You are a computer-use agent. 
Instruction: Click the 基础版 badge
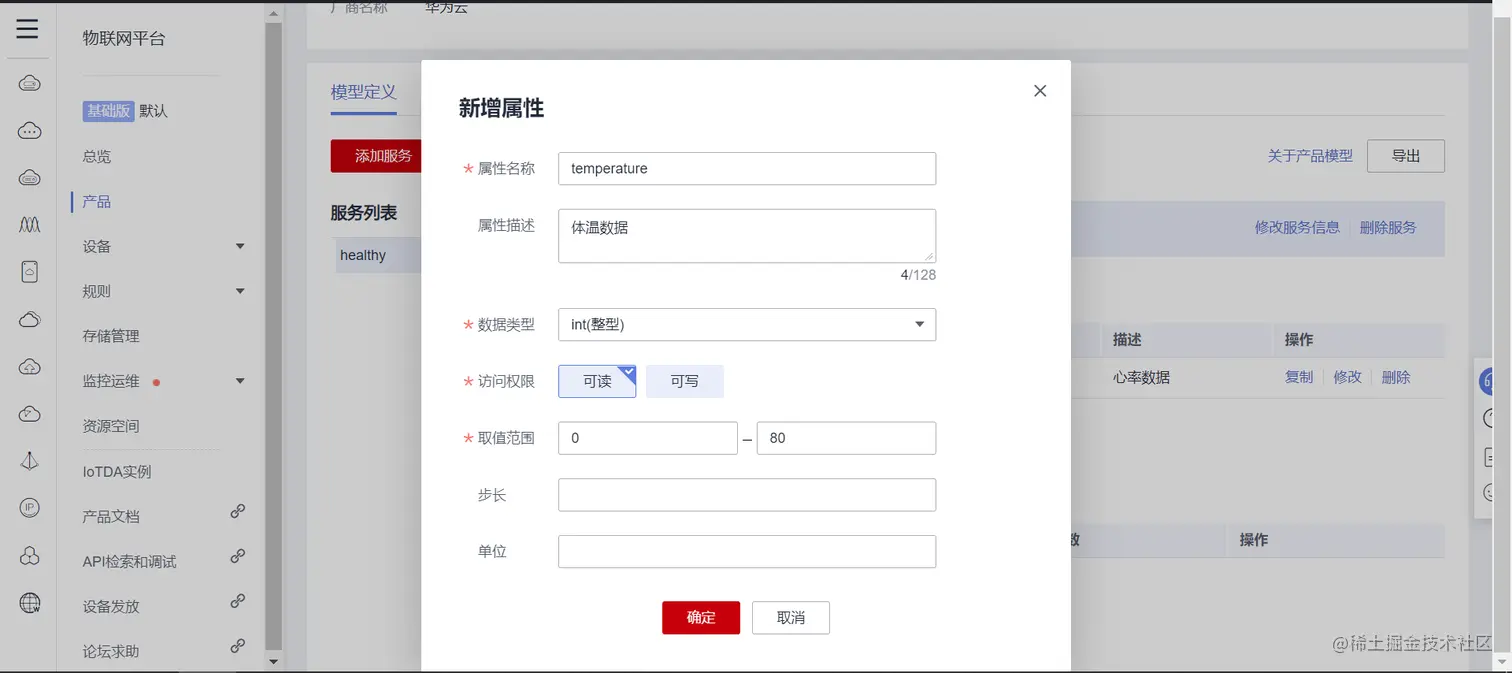coord(108,111)
